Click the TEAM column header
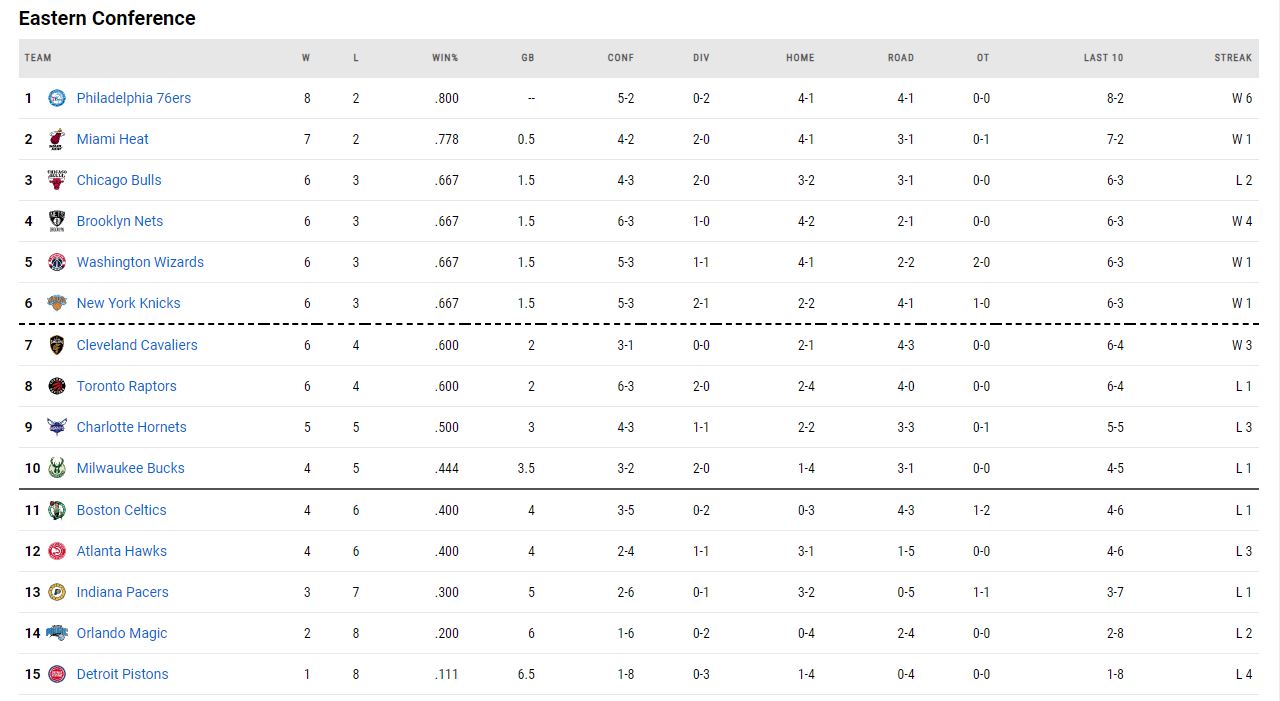1280x701 pixels. 38,58
